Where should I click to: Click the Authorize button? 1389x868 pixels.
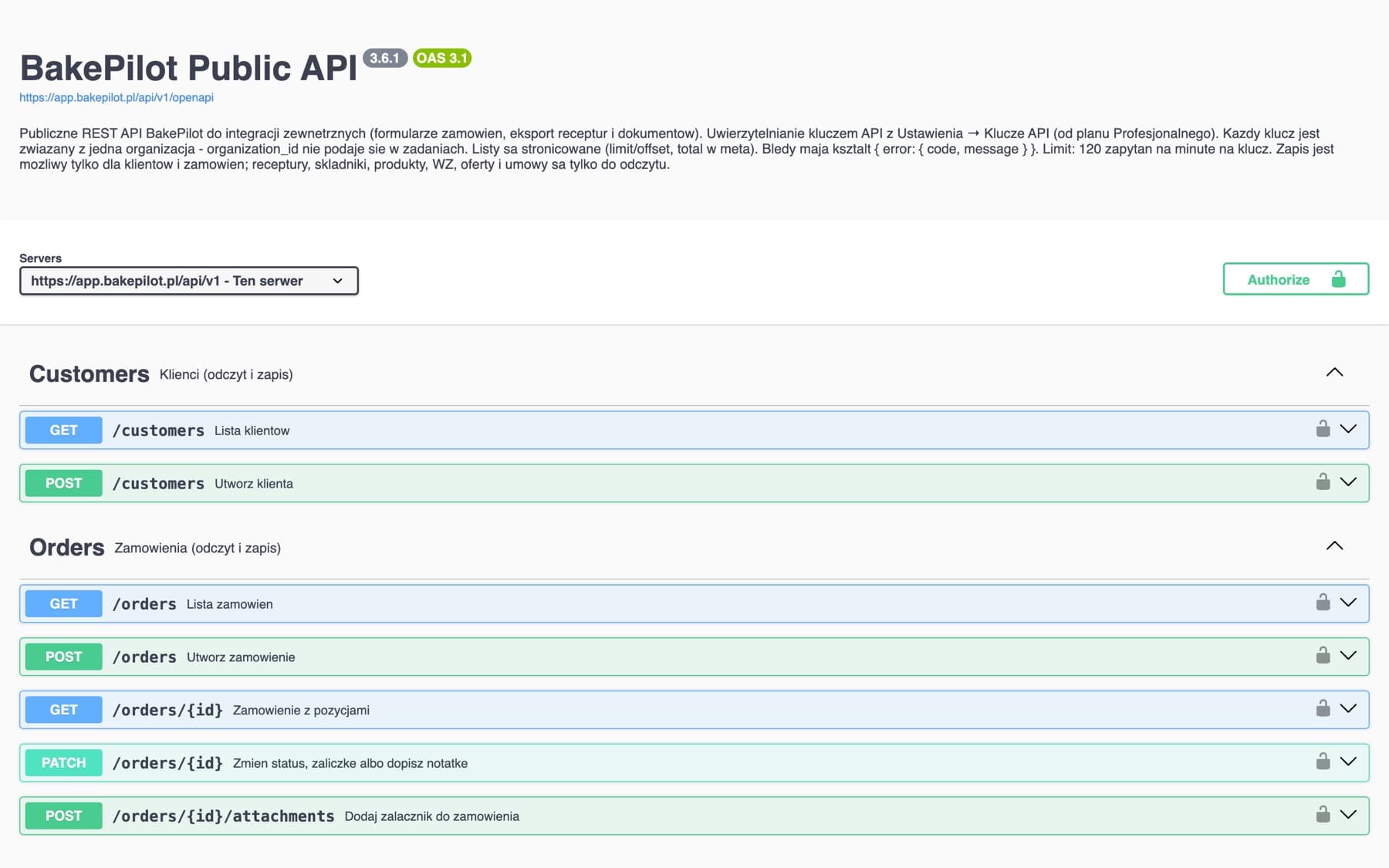(x=1296, y=279)
